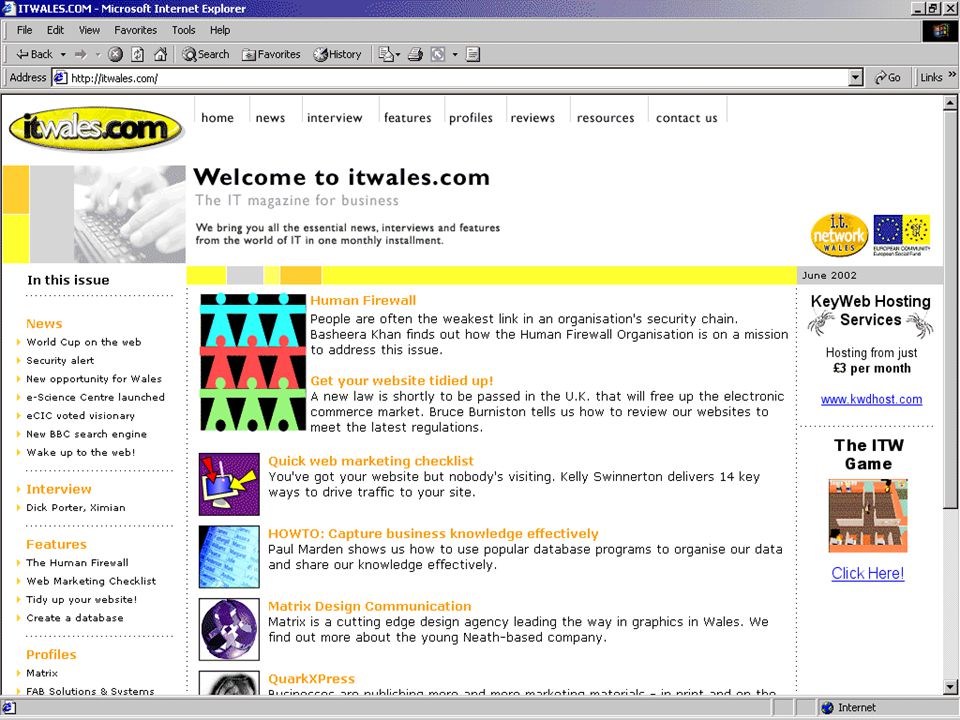Click the page icon in address bar

[x=60, y=78]
